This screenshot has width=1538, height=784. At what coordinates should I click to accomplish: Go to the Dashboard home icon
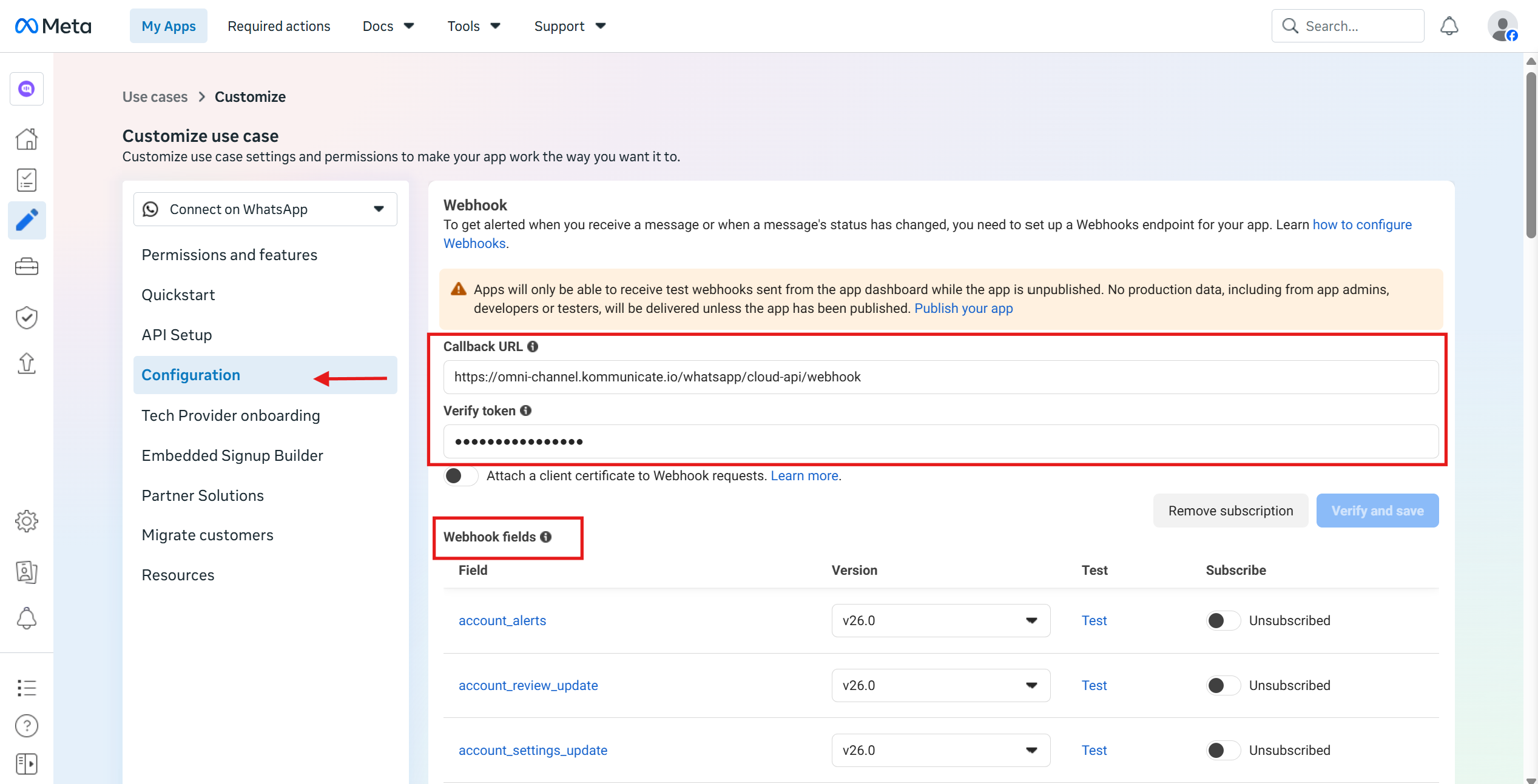pyautogui.click(x=27, y=139)
